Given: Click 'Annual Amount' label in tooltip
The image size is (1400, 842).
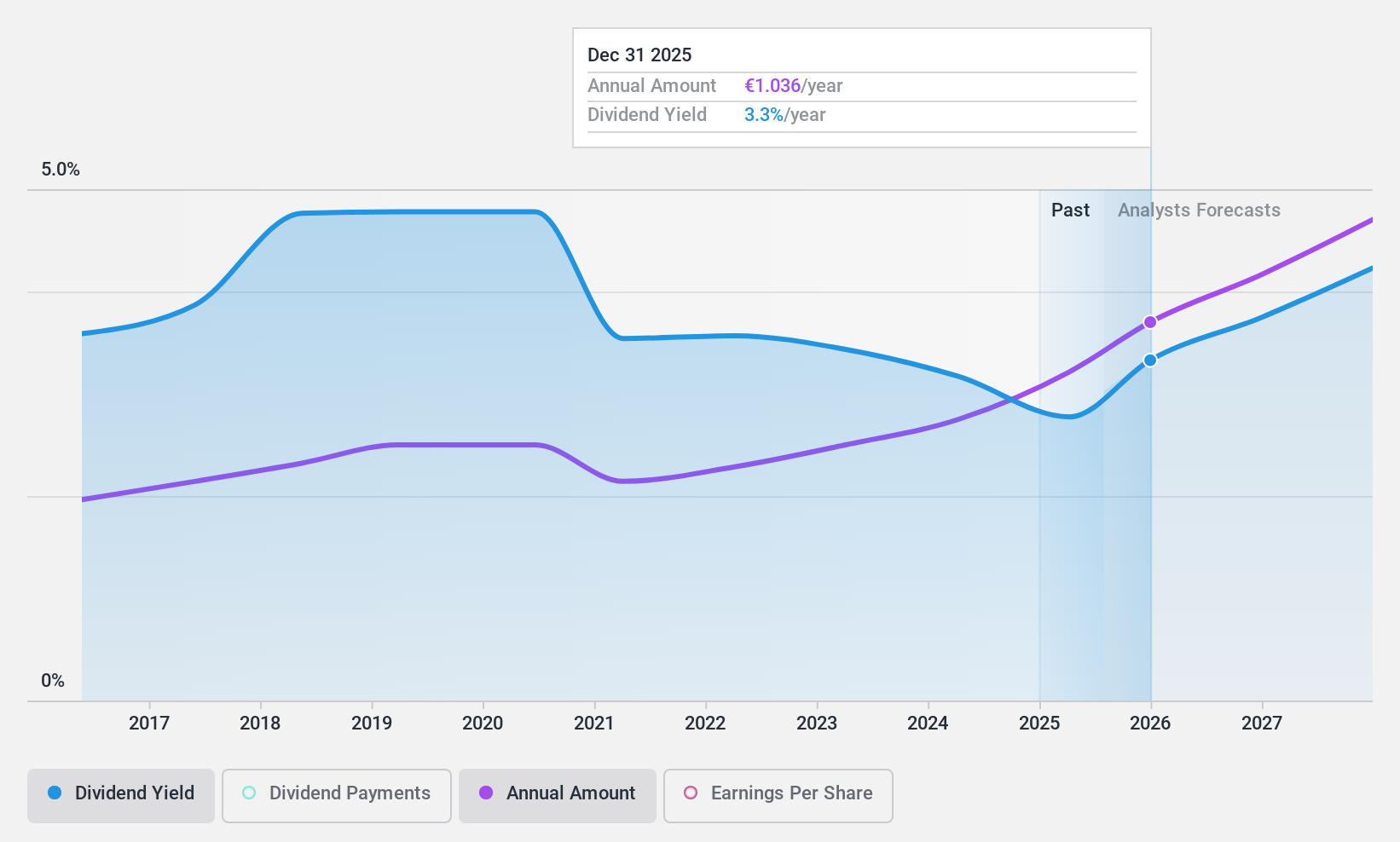Looking at the screenshot, I should click(651, 86).
